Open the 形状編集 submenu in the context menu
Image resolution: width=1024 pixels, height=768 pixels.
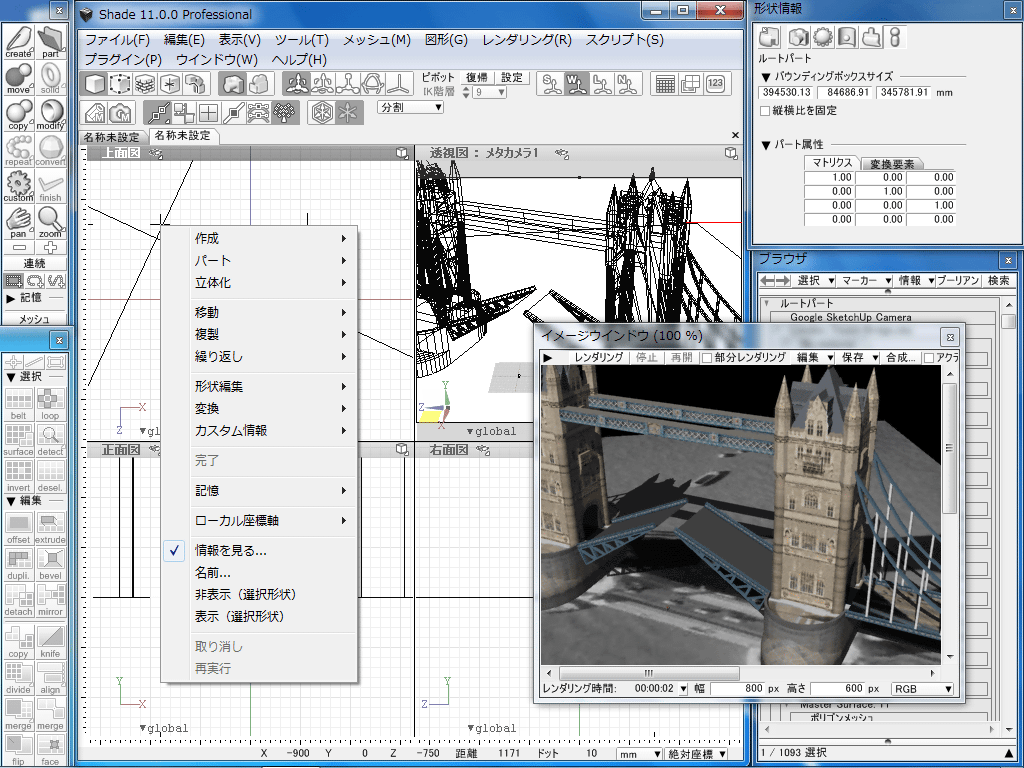259,387
